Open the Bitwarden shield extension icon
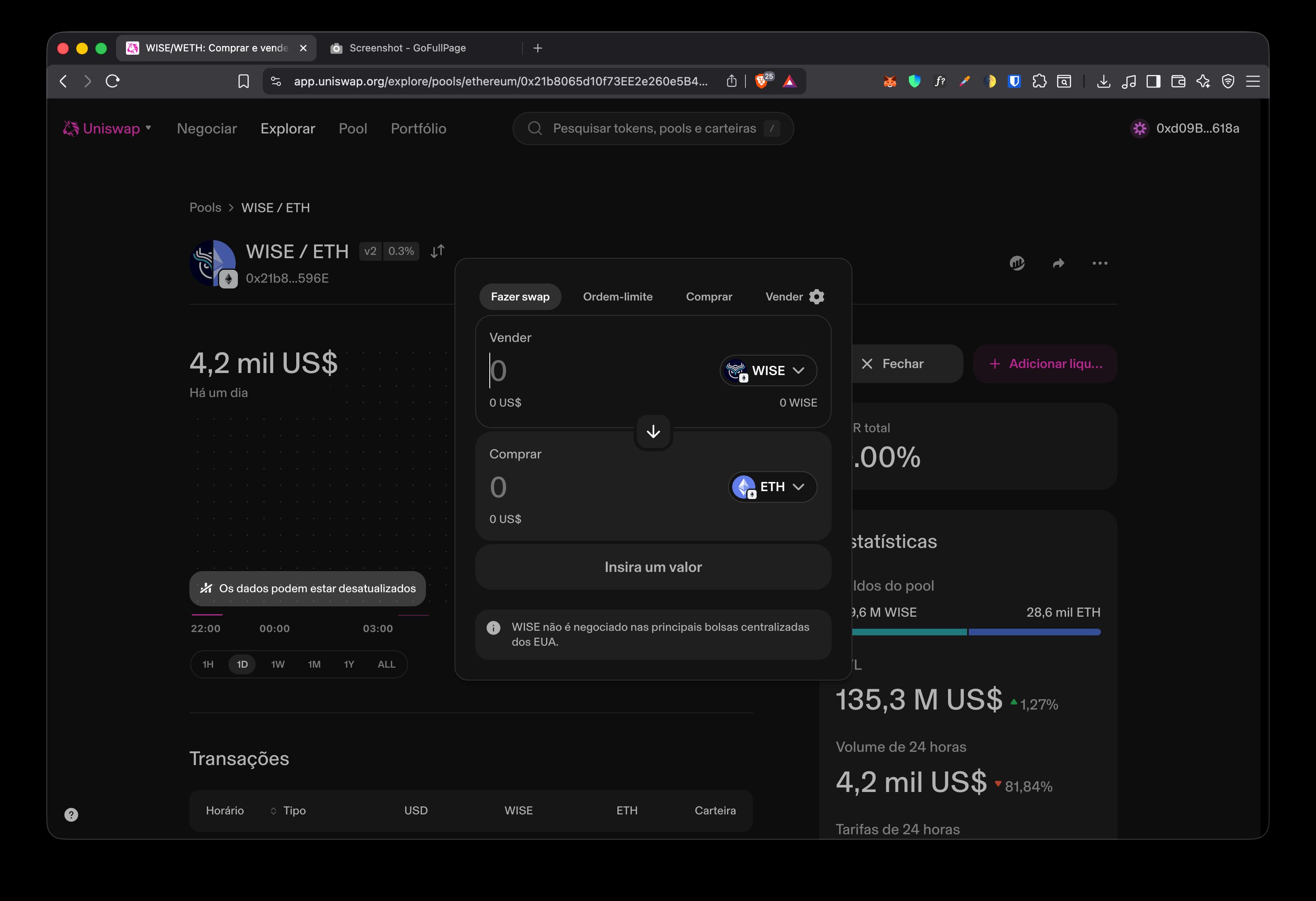 (x=1014, y=82)
